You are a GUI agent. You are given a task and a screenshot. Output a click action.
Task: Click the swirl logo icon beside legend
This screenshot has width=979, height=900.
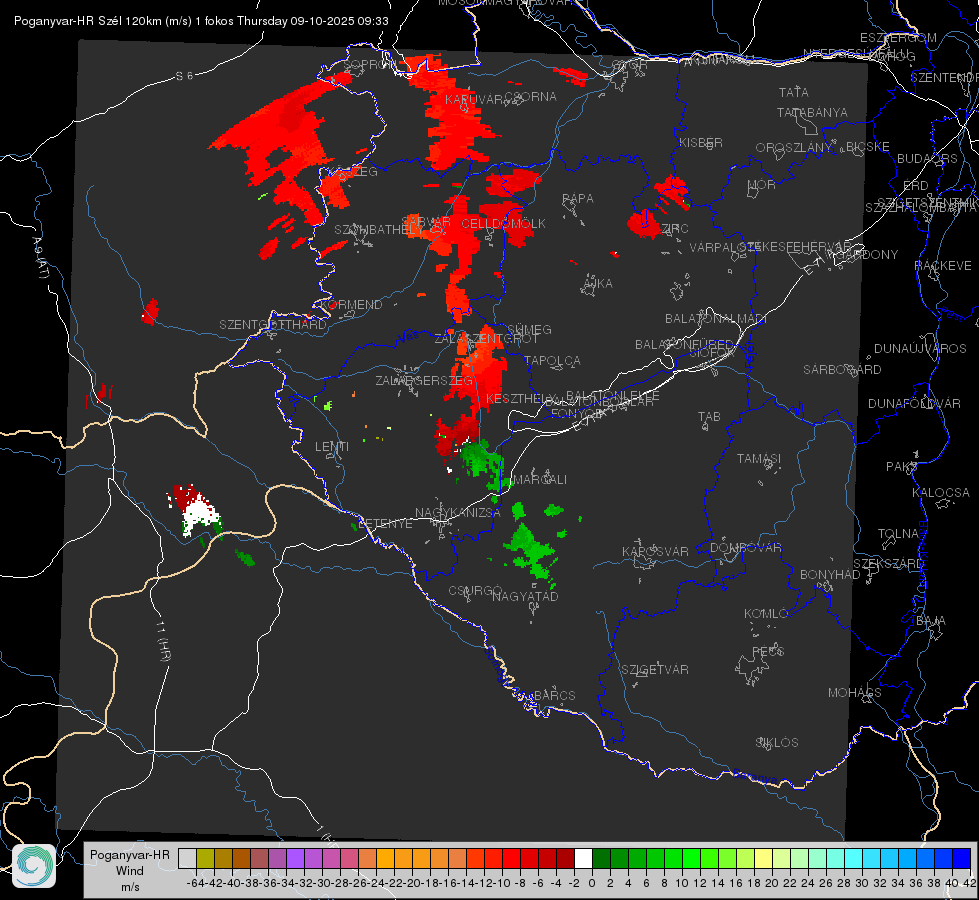pyautogui.click(x=34, y=866)
